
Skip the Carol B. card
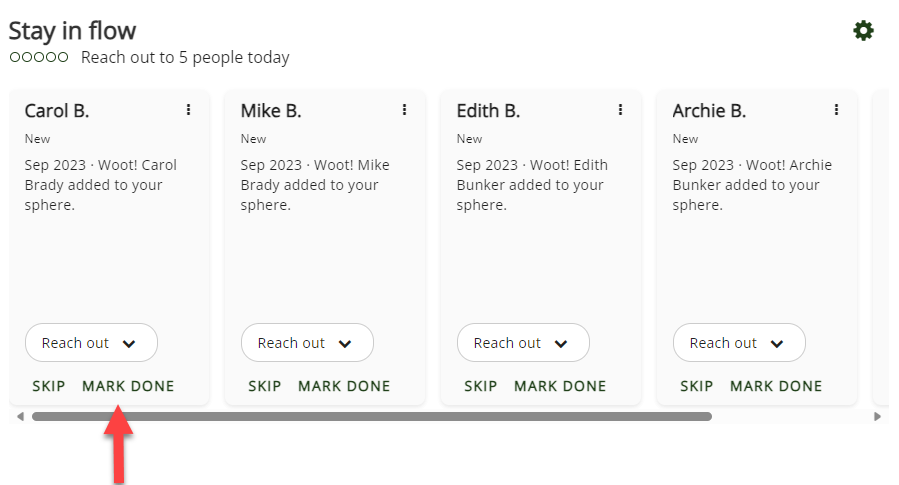(49, 386)
